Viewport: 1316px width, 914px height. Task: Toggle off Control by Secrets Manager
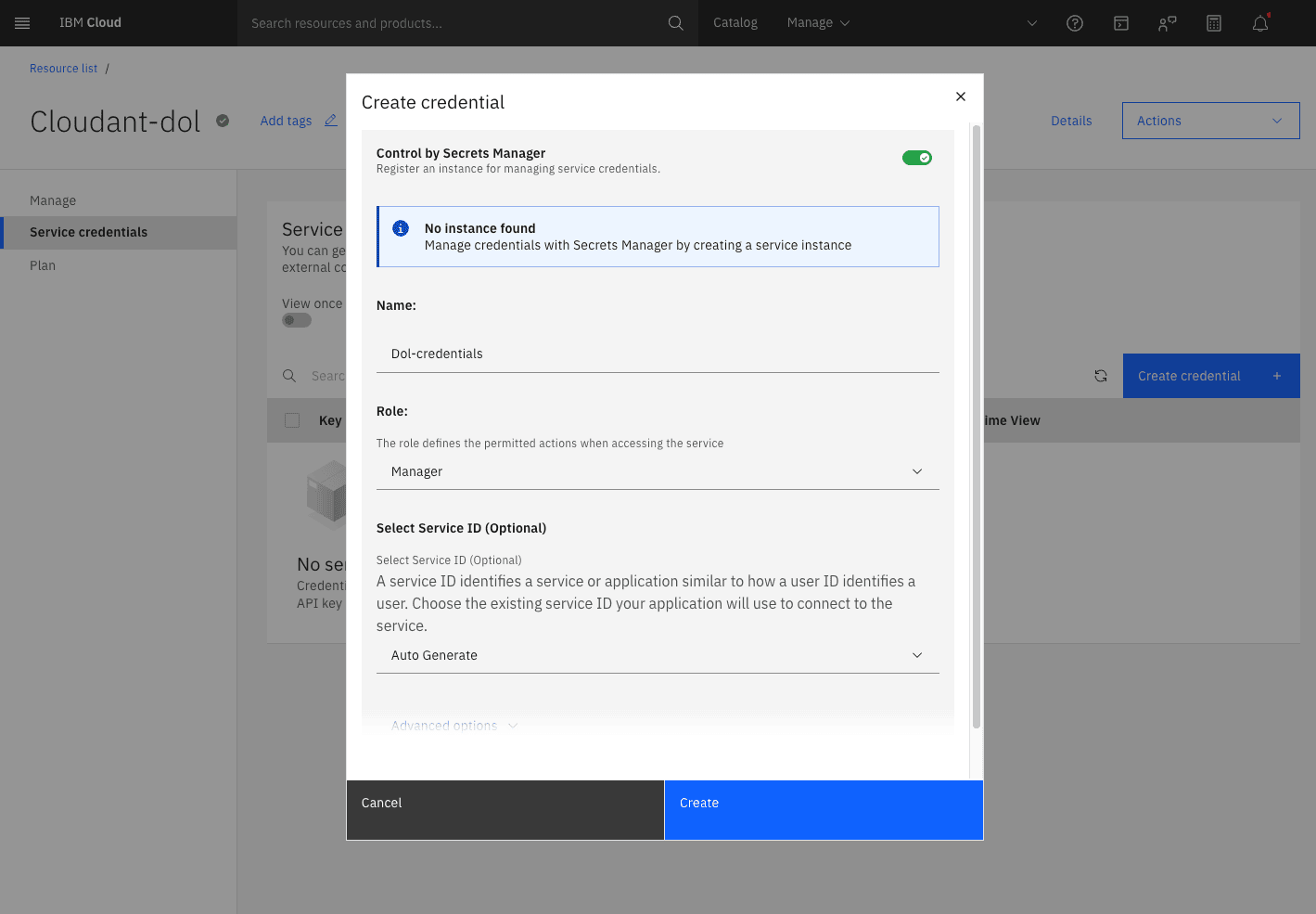917,158
